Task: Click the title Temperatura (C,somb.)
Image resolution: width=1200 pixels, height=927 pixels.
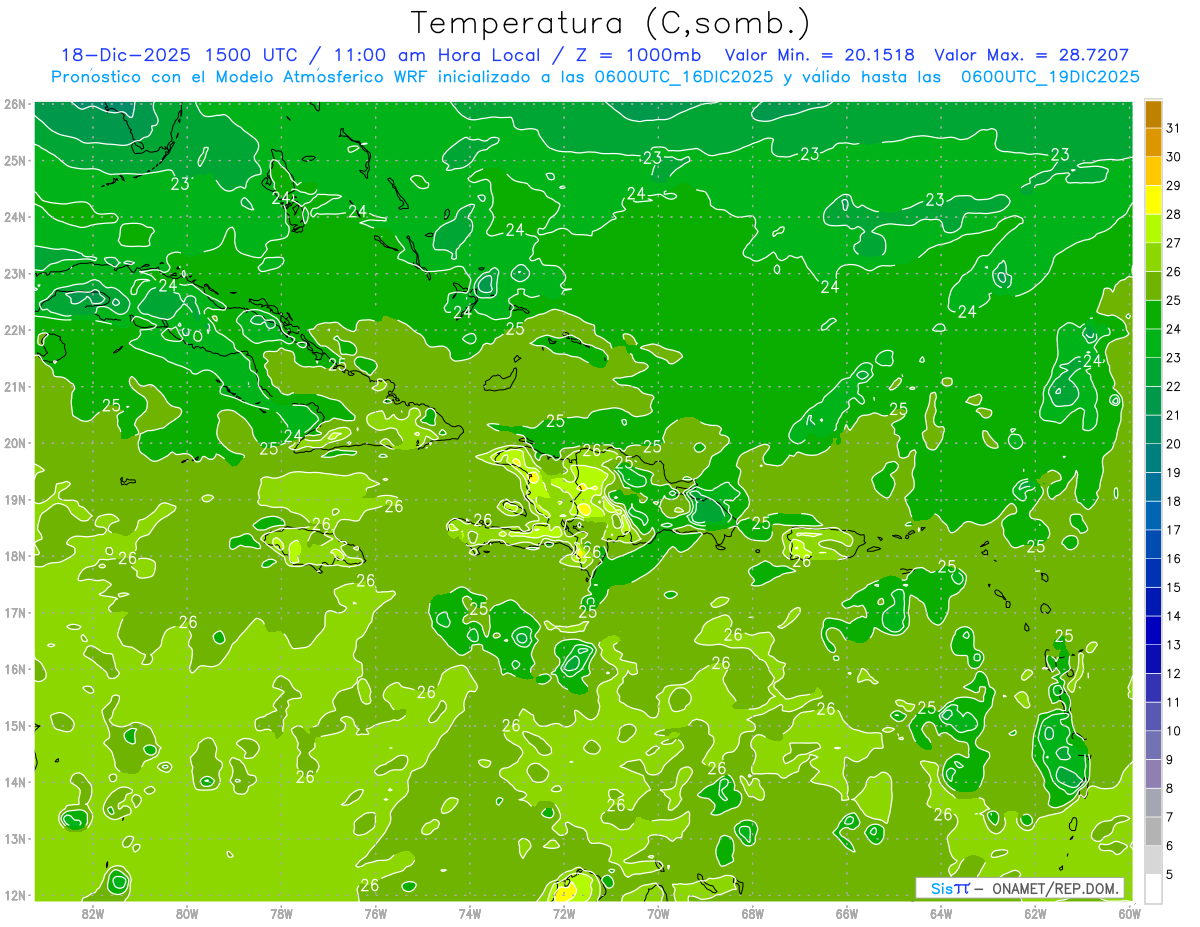Action: pyautogui.click(x=611, y=24)
